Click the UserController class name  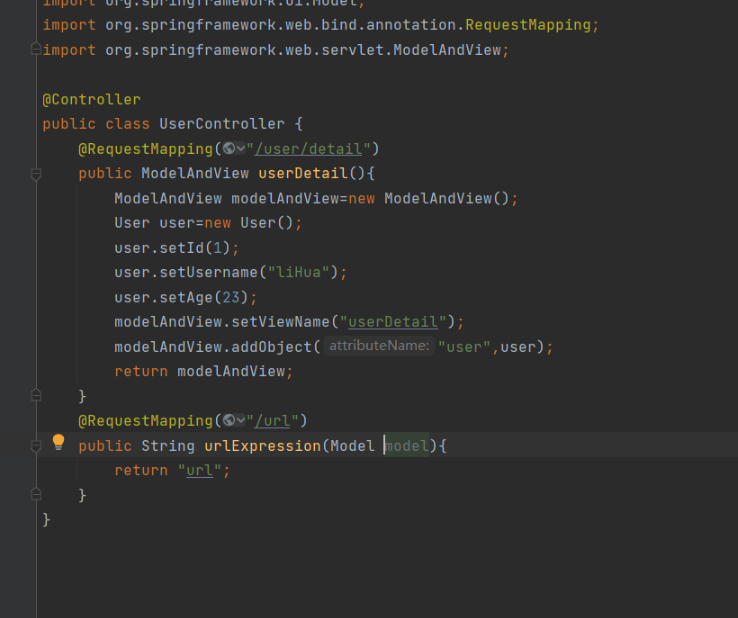[x=222, y=124]
